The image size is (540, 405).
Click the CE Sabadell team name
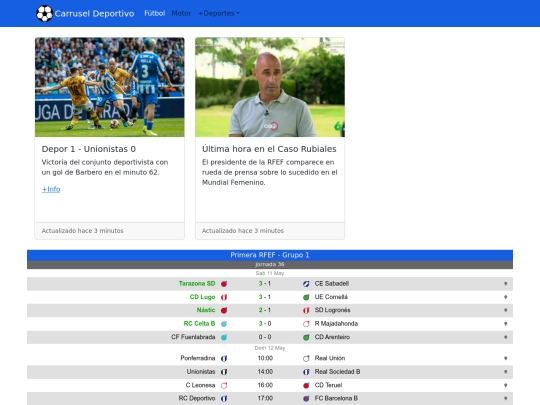(x=332, y=283)
